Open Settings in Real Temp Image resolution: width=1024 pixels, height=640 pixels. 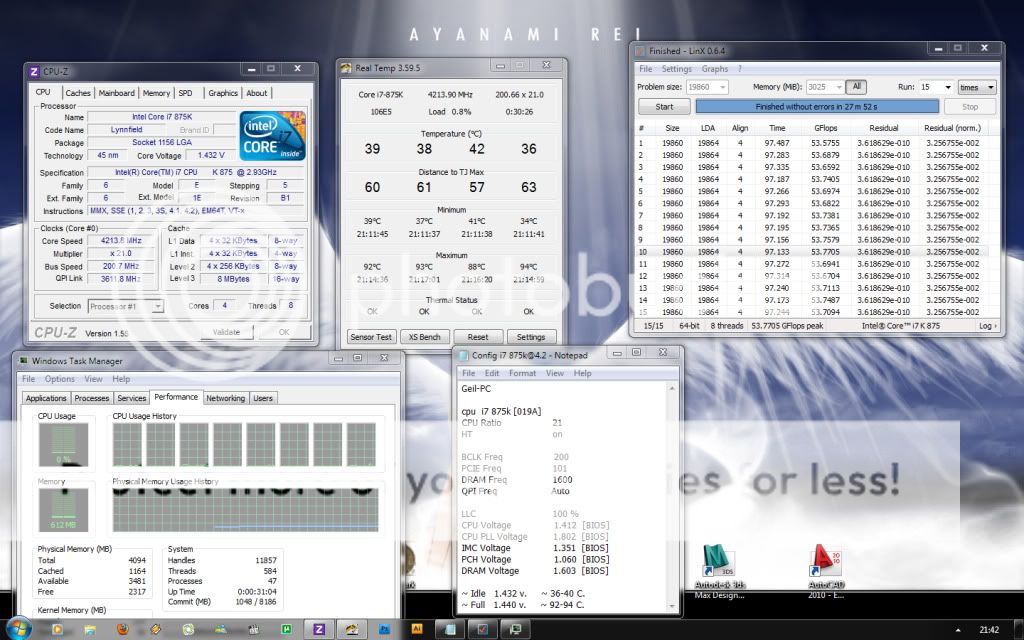click(531, 337)
